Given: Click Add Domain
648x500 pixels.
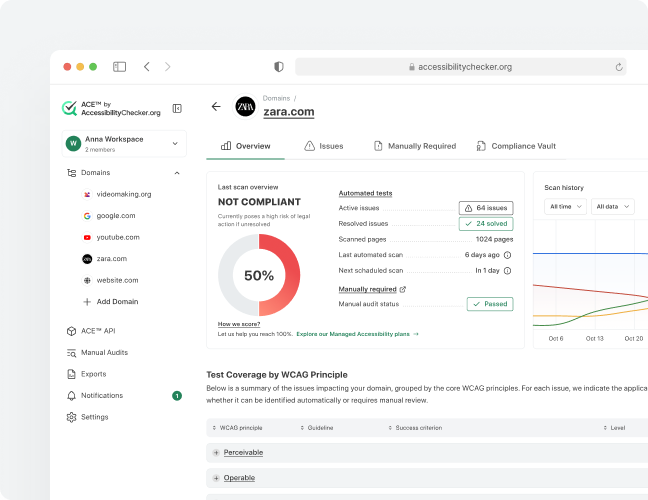Looking at the screenshot, I should point(111,302).
